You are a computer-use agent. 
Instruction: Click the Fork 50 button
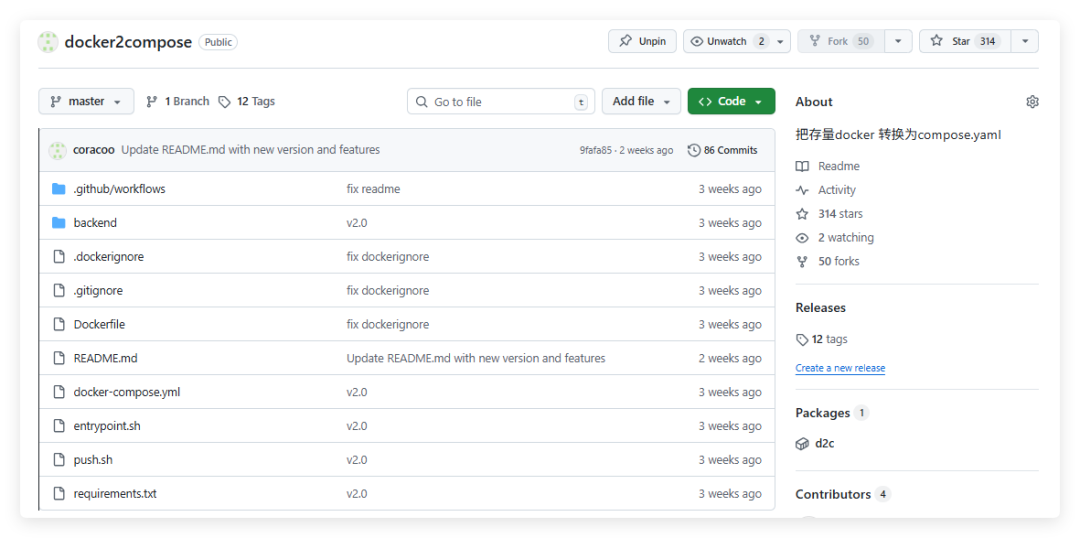(840, 41)
